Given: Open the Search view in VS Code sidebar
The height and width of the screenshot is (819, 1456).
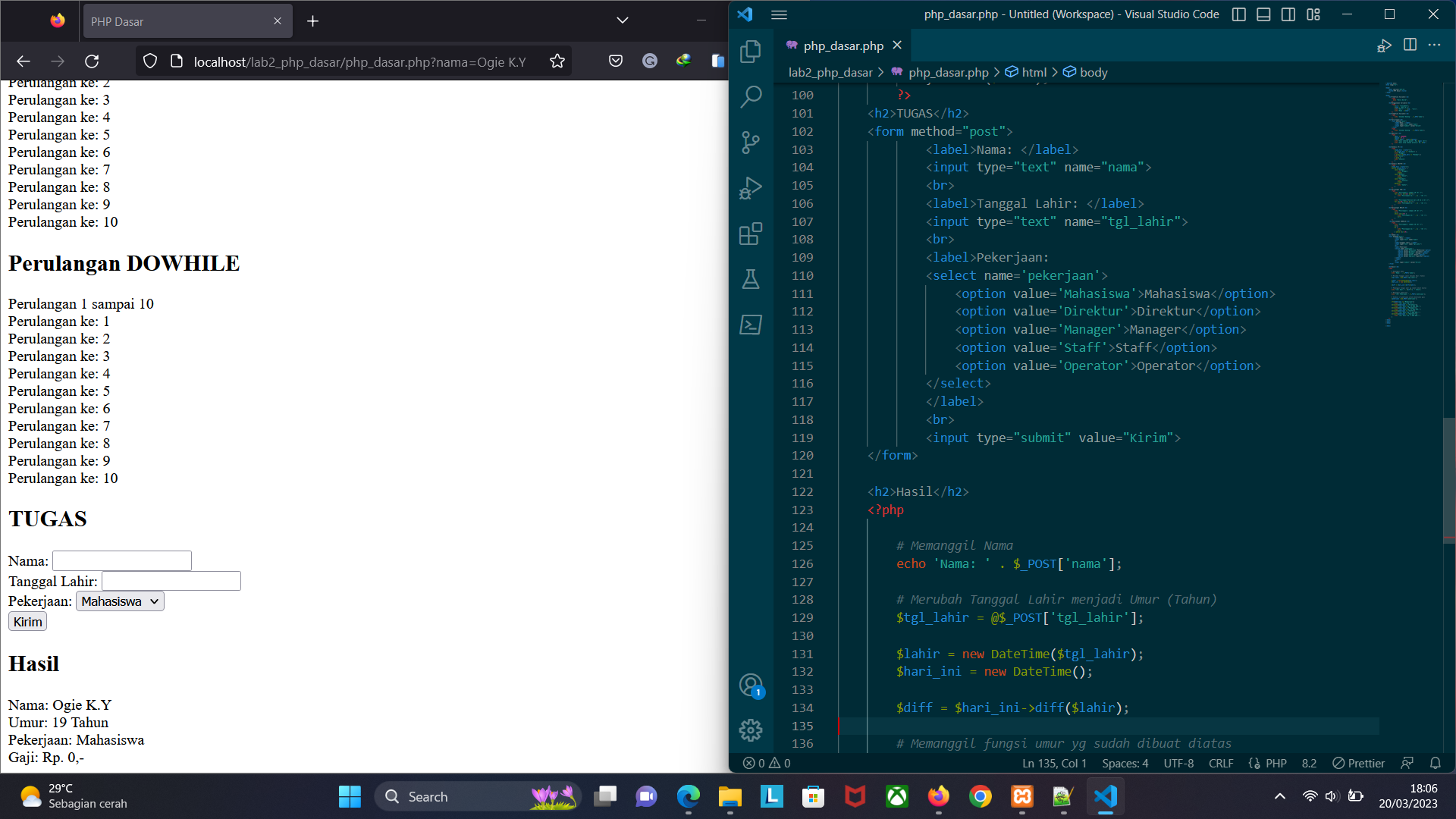Looking at the screenshot, I should pyautogui.click(x=750, y=97).
